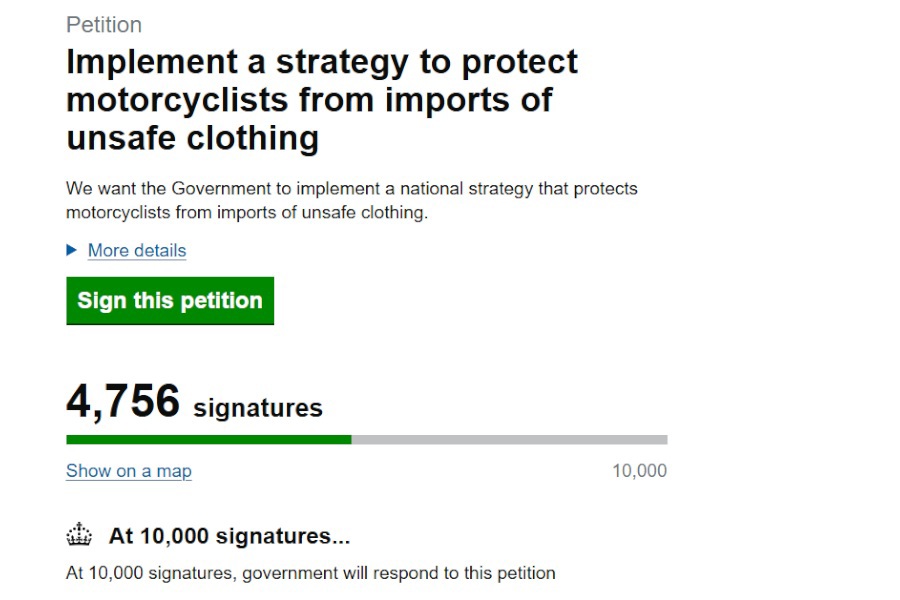Click the green filled part of the progress bar
900x600 pixels.
[x=208, y=440]
